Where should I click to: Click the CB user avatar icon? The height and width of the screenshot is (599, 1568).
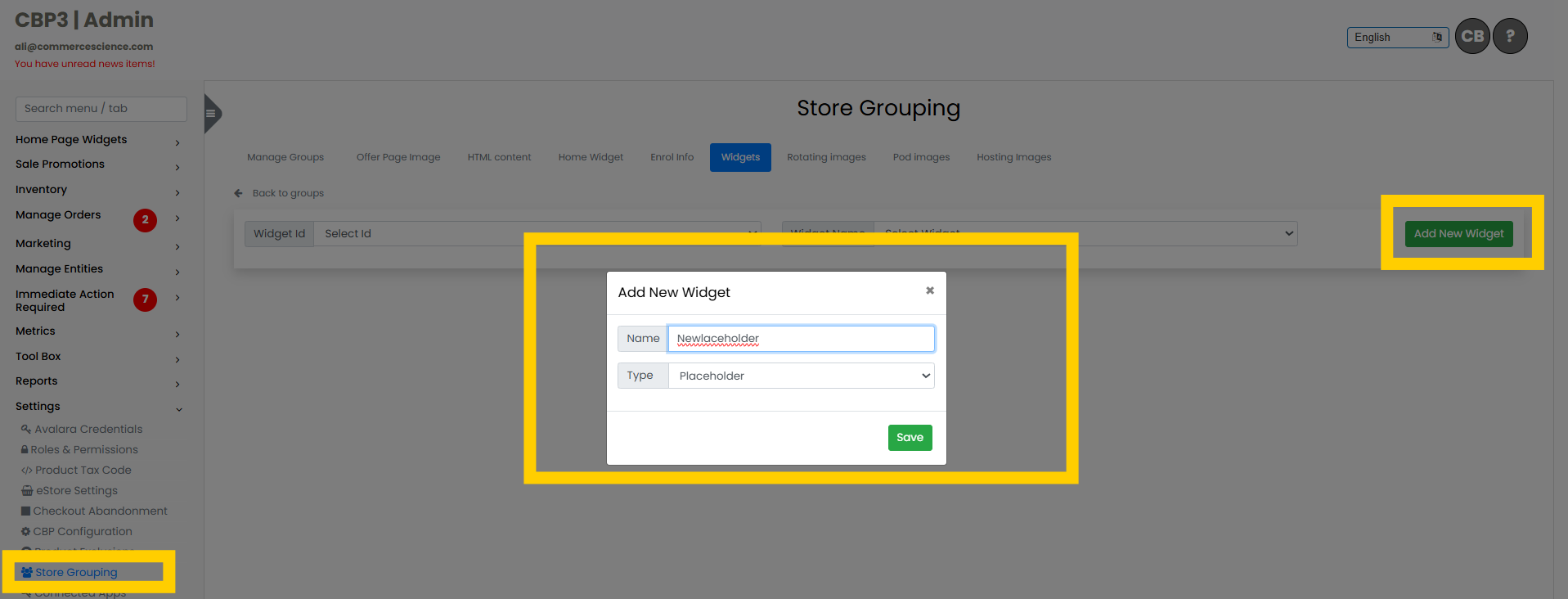pos(1472,36)
